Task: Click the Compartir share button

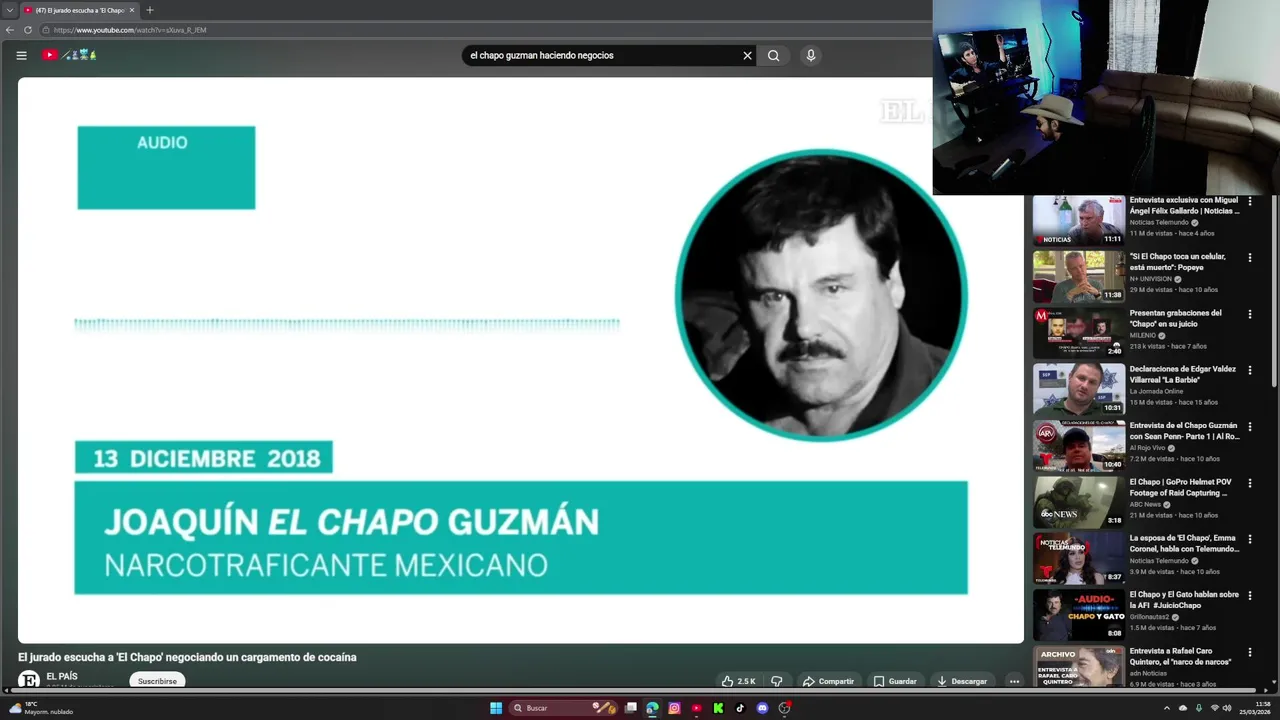Action: tap(828, 681)
